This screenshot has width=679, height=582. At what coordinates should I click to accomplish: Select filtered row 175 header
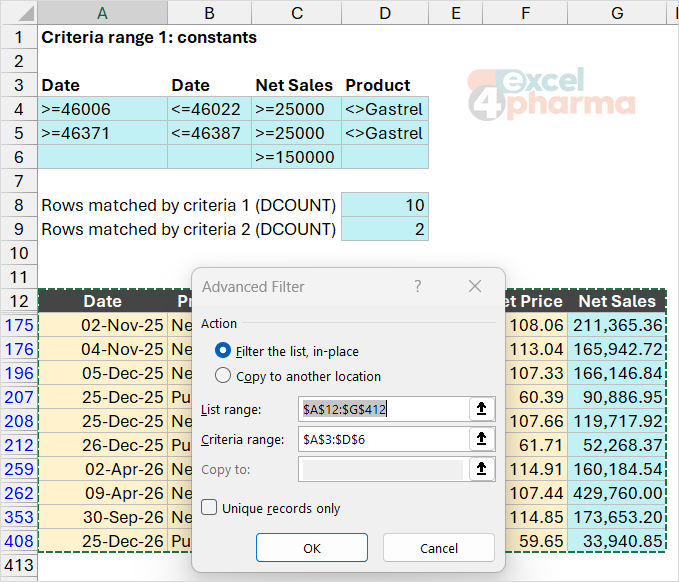point(19,325)
